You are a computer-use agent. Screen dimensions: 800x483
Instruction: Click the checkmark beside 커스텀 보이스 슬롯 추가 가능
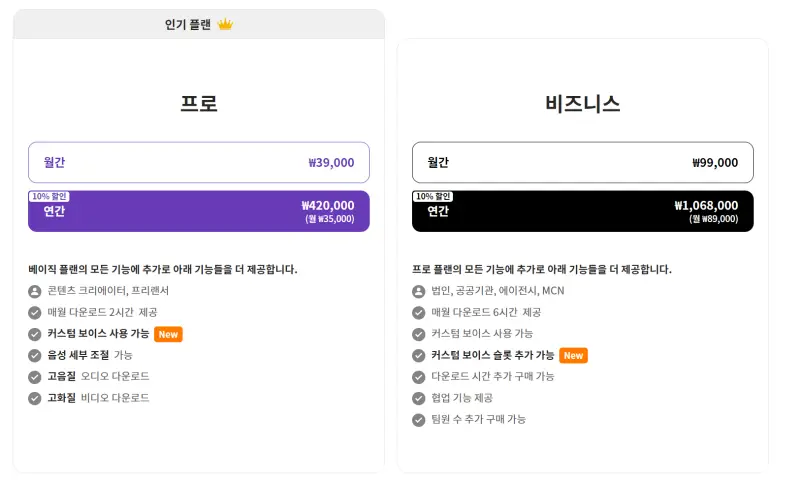pyautogui.click(x=418, y=355)
